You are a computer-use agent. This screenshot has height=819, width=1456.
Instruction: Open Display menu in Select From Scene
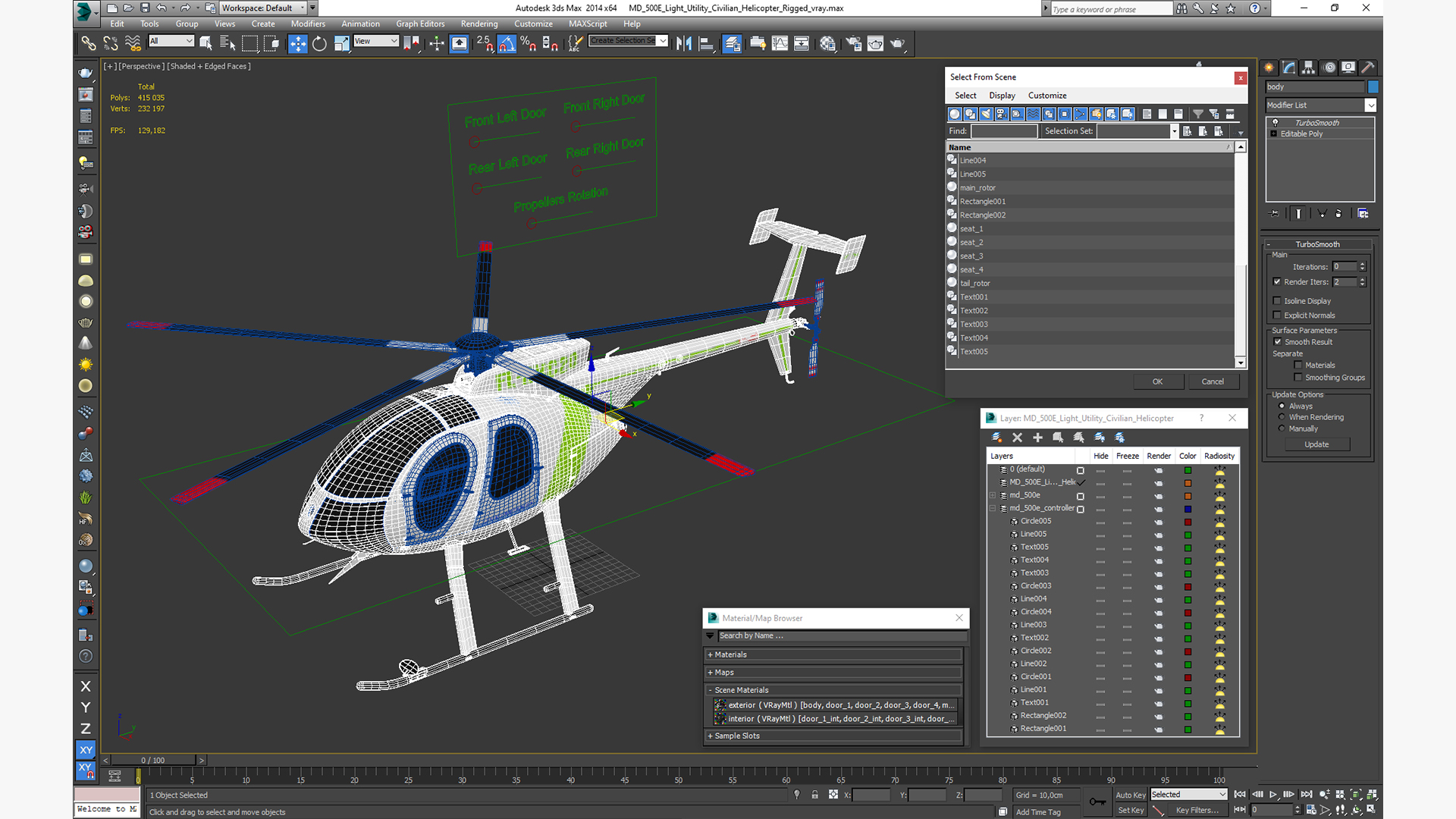[x=1002, y=96]
